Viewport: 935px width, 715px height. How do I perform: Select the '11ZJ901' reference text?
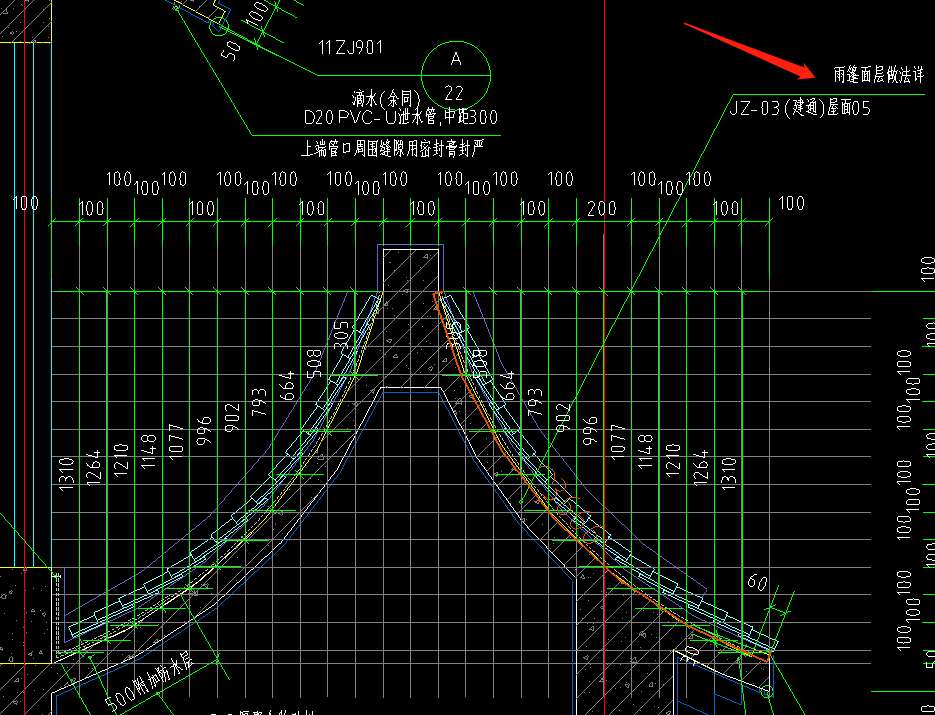[x=351, y=48]
